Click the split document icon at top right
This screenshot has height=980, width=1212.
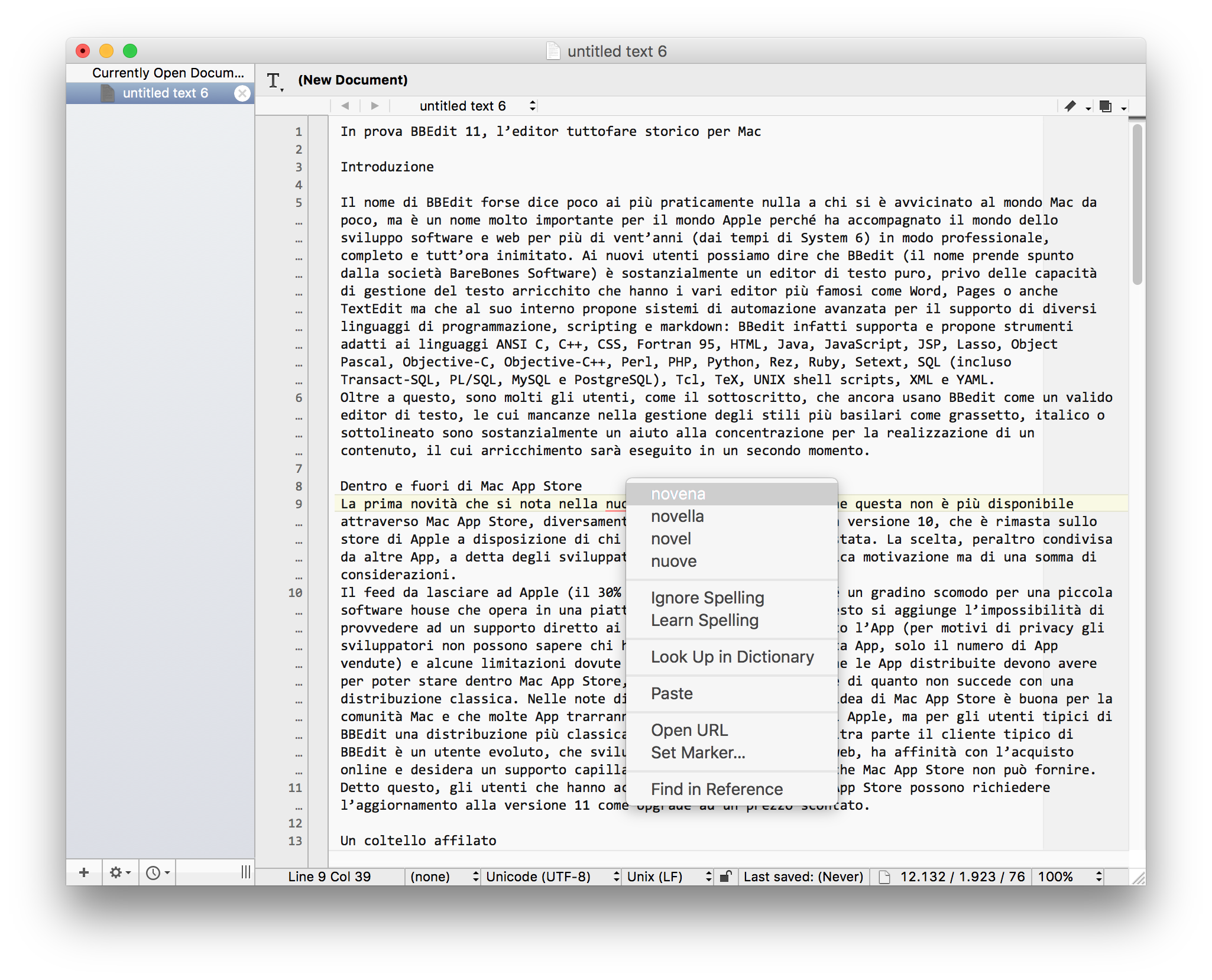coord(1106,106)
